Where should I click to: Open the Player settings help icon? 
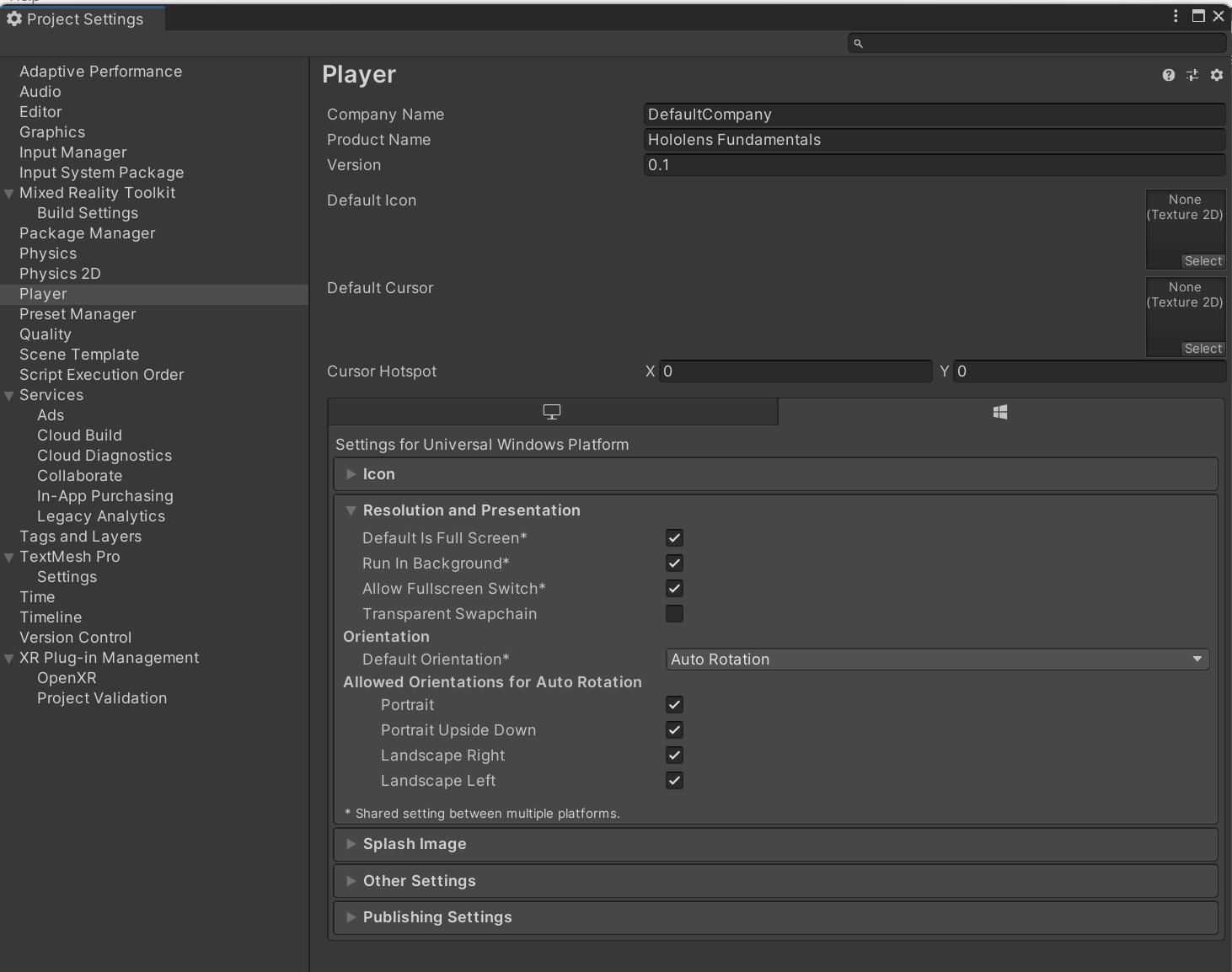1168,75
